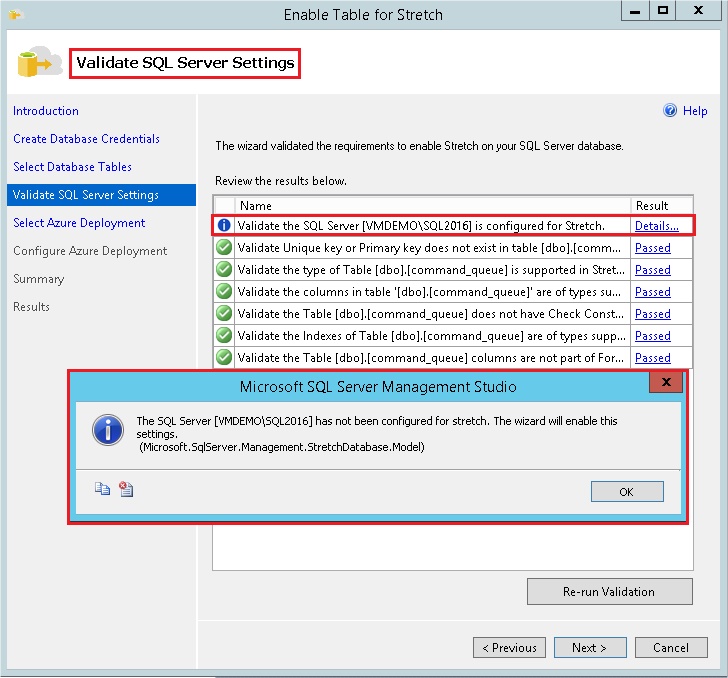Click the blue Help question mark icon
The height and width of the screenshot is (678, 728).
[670, 111]
